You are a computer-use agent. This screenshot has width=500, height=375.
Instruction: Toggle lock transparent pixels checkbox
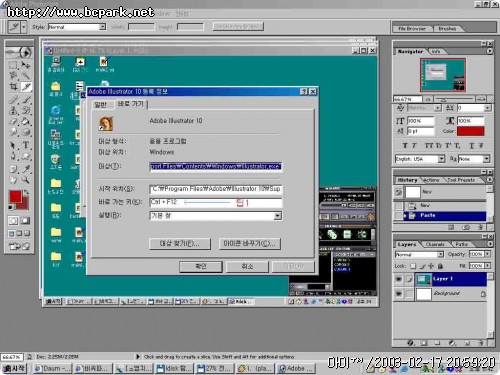click(413, 266)
